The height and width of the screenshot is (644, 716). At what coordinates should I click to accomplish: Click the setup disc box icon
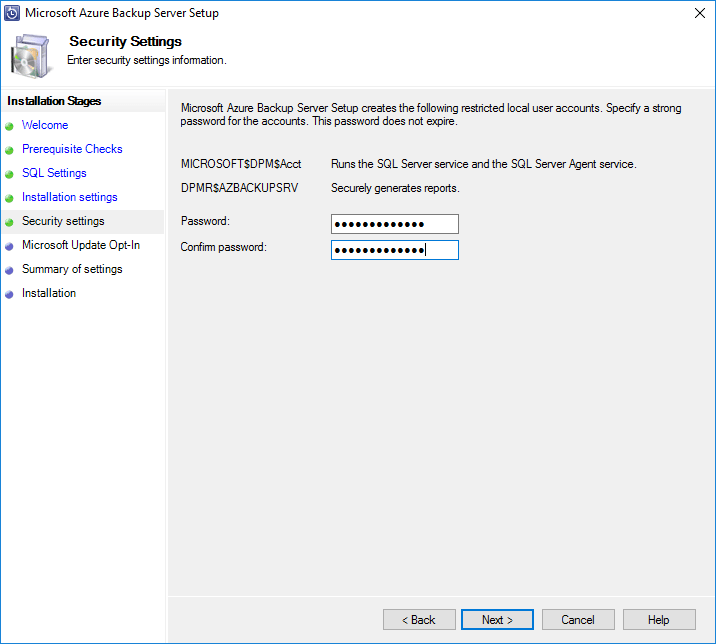[31, 56]
